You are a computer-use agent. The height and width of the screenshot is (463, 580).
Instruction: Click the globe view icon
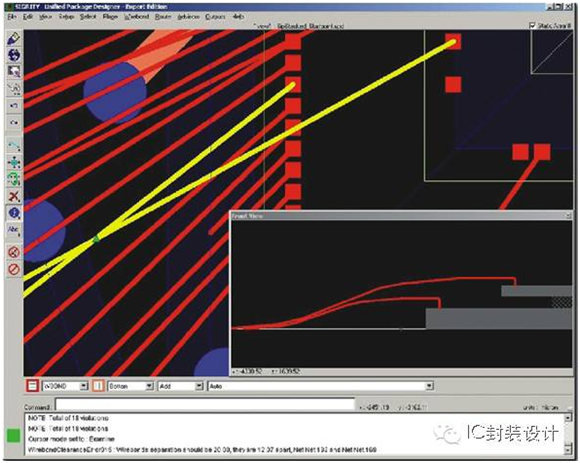click(14, 55)
